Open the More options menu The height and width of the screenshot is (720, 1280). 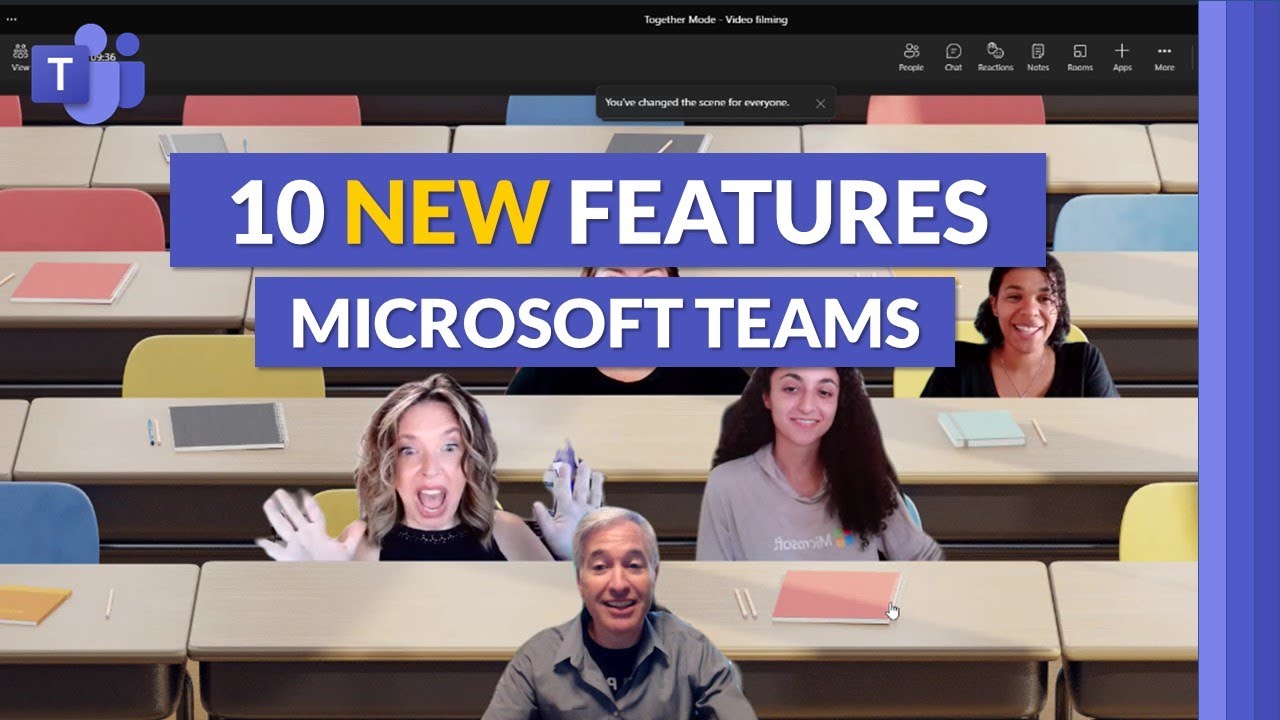click(1164, 57)
